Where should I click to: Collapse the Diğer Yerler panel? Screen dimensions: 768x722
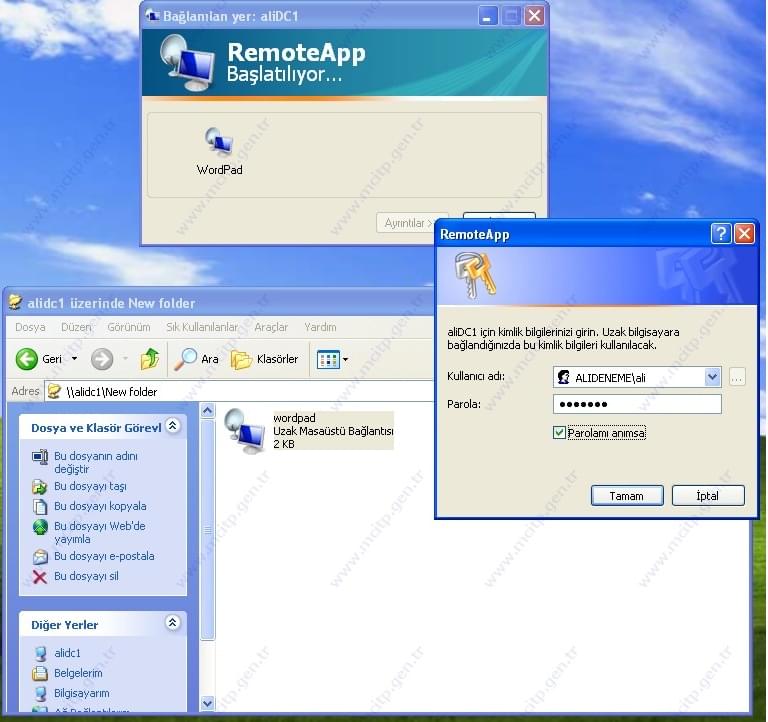pos(172,623)
